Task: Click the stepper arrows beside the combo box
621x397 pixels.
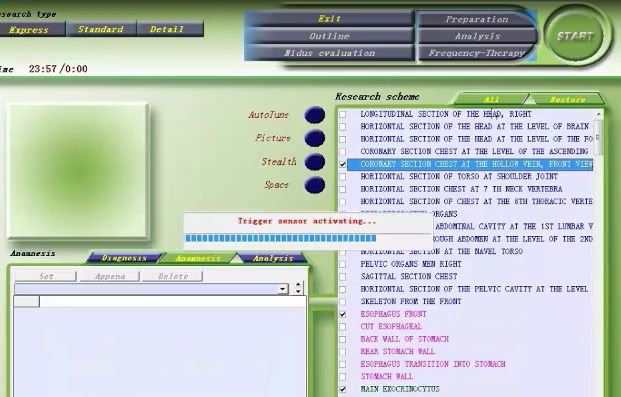Action: [x=298, y=288]
